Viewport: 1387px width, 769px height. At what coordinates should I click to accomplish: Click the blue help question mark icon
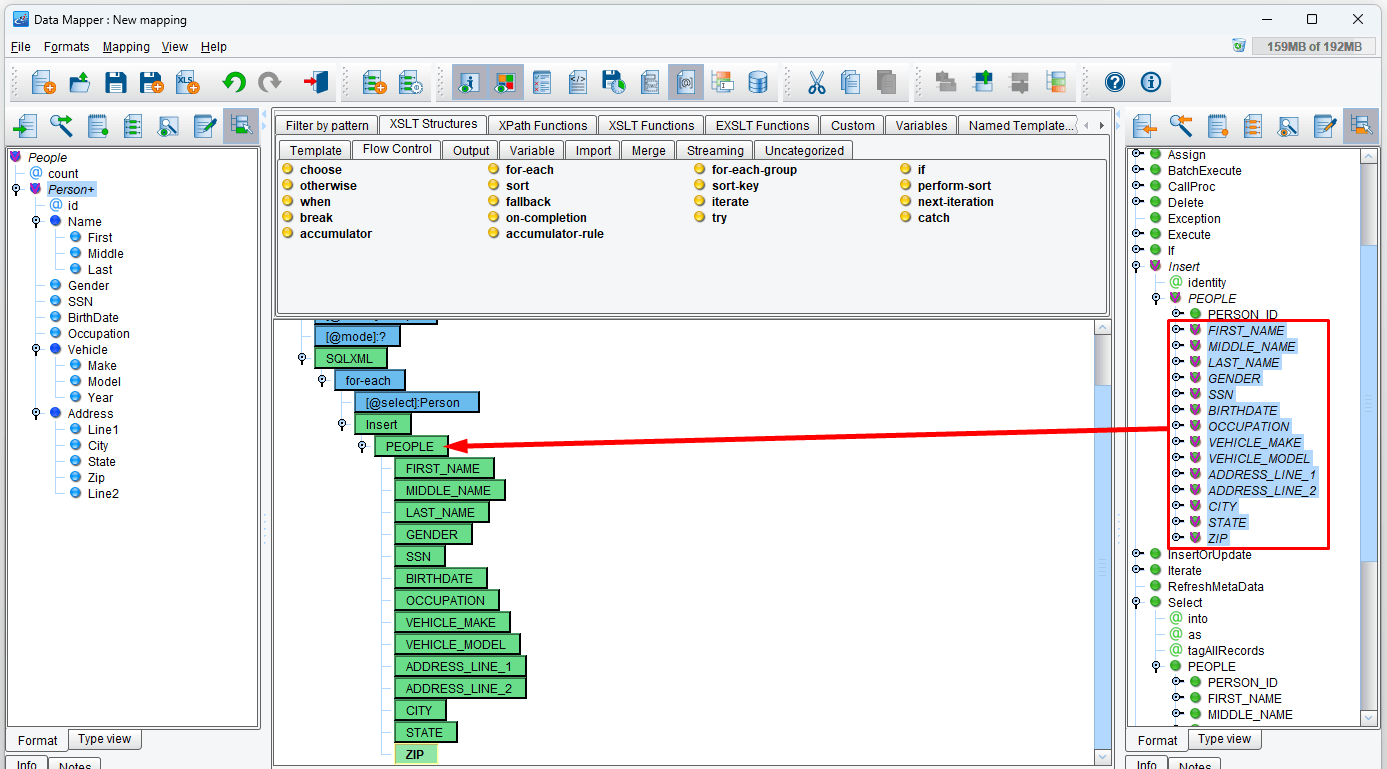(1115, 82)
